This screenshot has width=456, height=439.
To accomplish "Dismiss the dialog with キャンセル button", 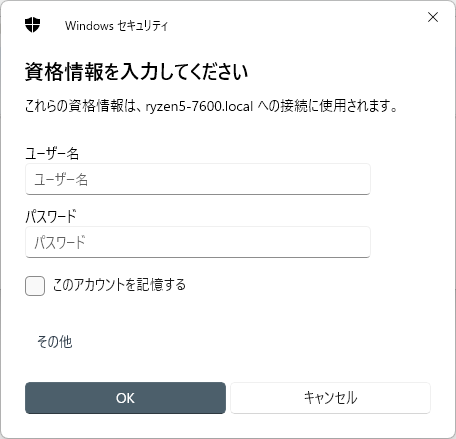I will (x=330, y=398).
